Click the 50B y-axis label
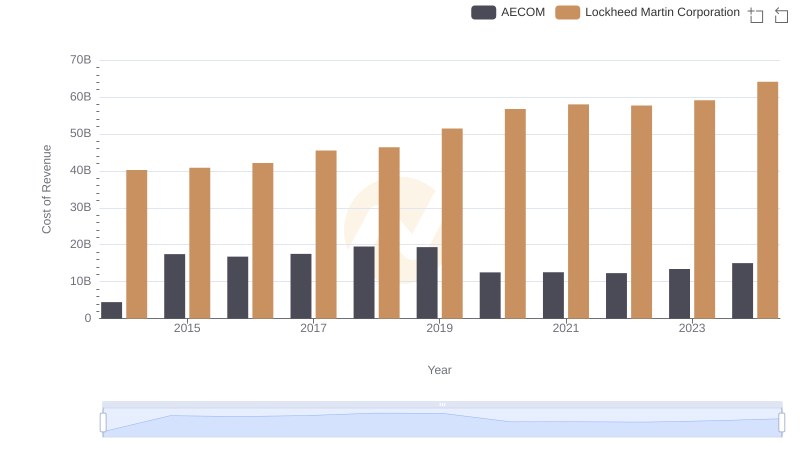The image size is (800, 461). (x=81, y=134)
